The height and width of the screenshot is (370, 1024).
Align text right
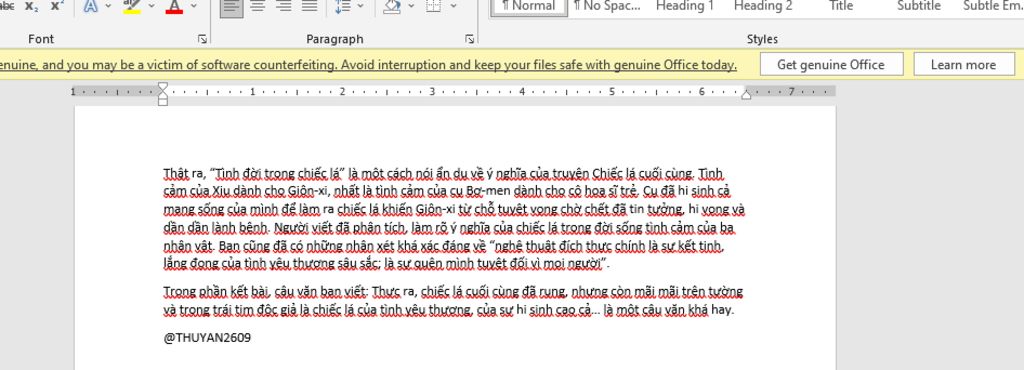[283, 7]
